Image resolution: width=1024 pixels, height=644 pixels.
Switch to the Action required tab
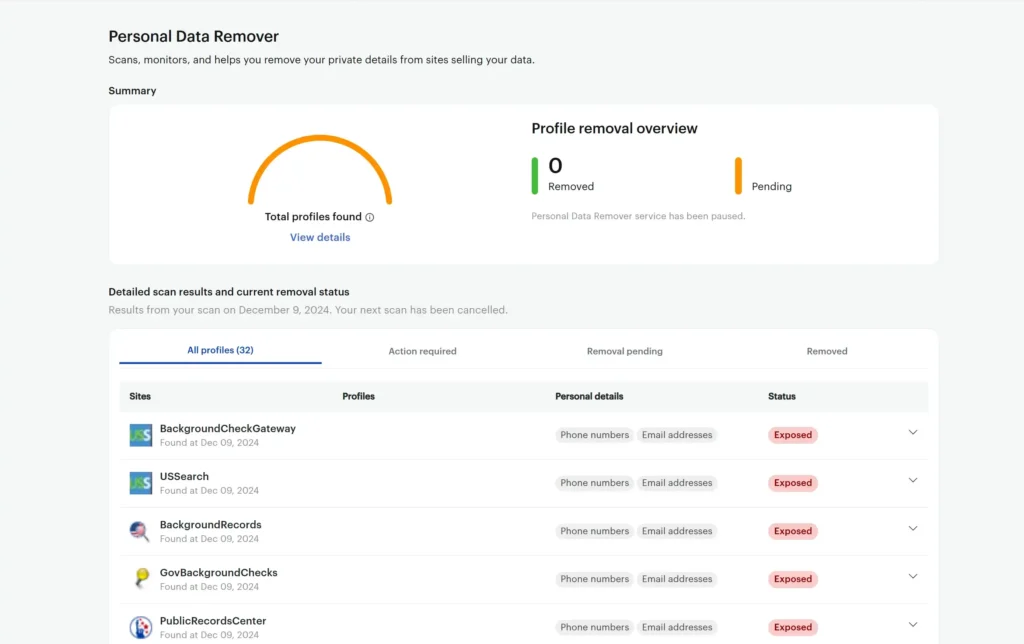pos(422,351)
